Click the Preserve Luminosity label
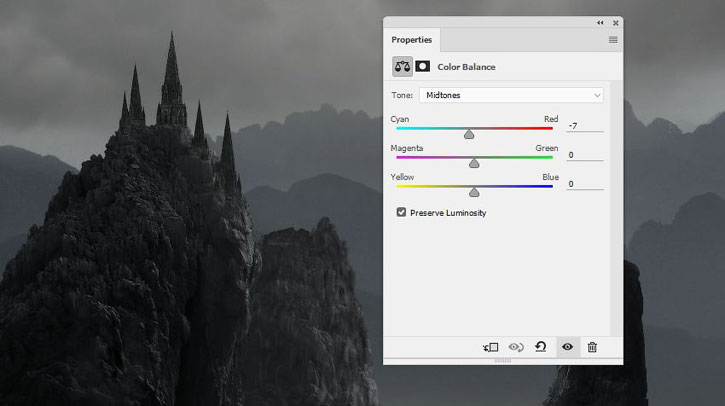 click(x=448, y=213)
